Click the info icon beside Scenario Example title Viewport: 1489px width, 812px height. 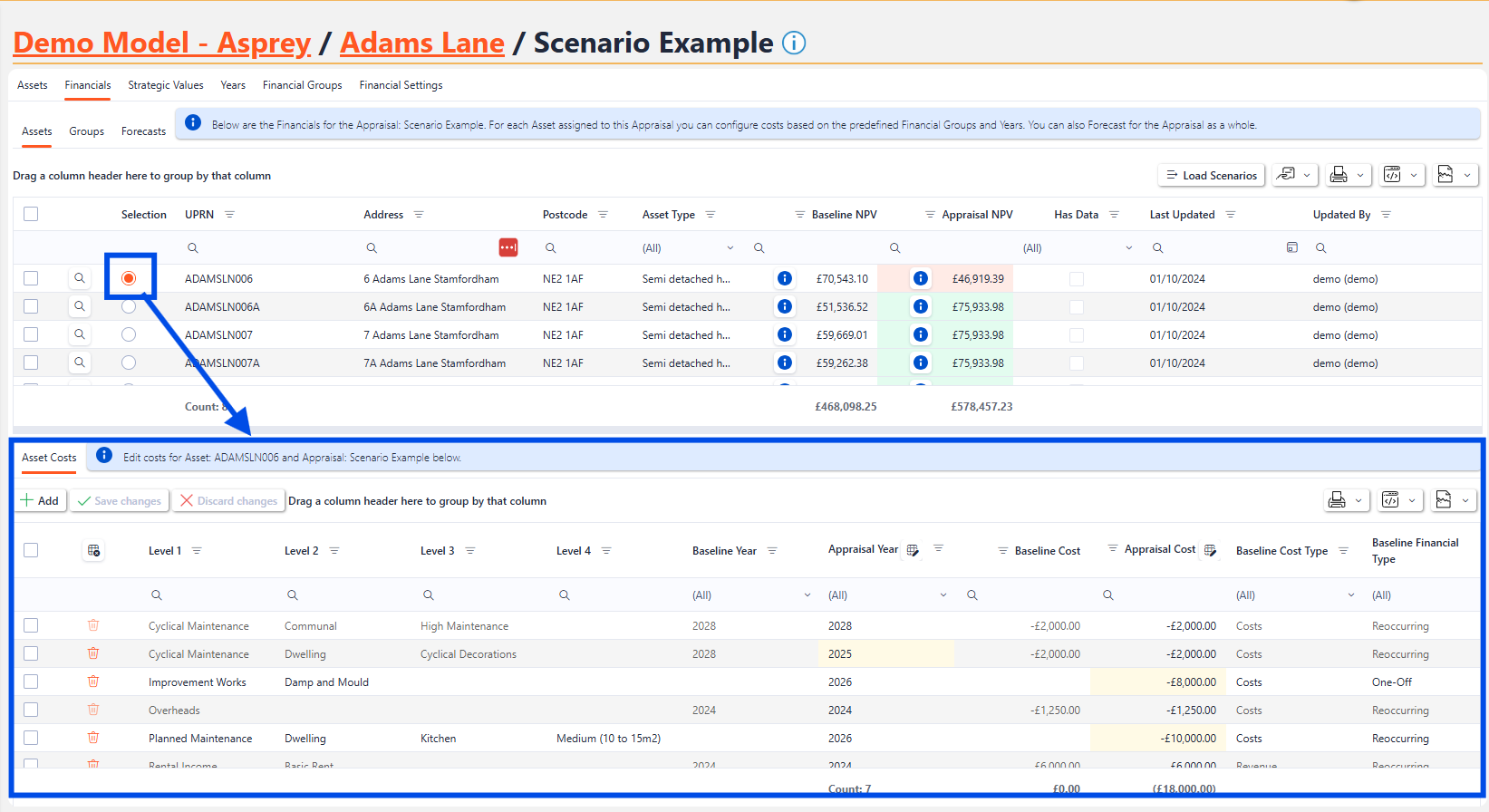794,43
